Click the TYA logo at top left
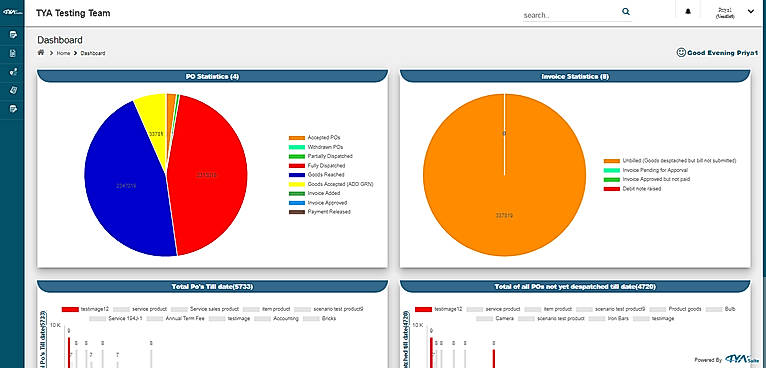Screen dimensions: 766x368 [11, 12]
